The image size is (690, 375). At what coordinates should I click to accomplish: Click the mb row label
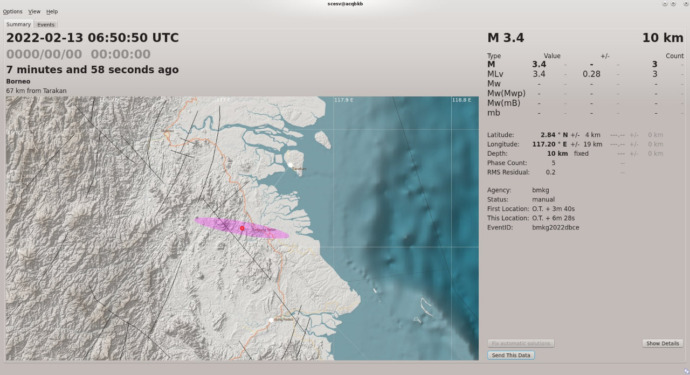click(x=494, y=113)
